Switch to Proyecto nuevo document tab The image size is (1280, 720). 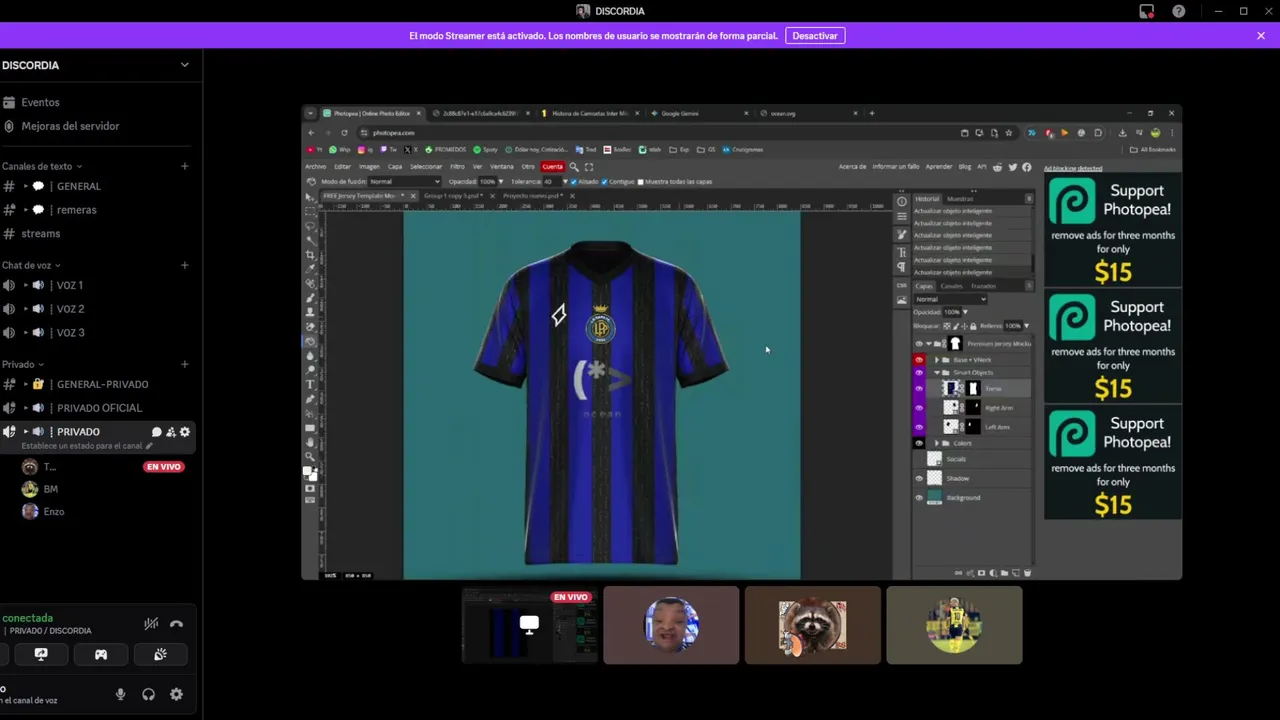click(x=536, y=196)
